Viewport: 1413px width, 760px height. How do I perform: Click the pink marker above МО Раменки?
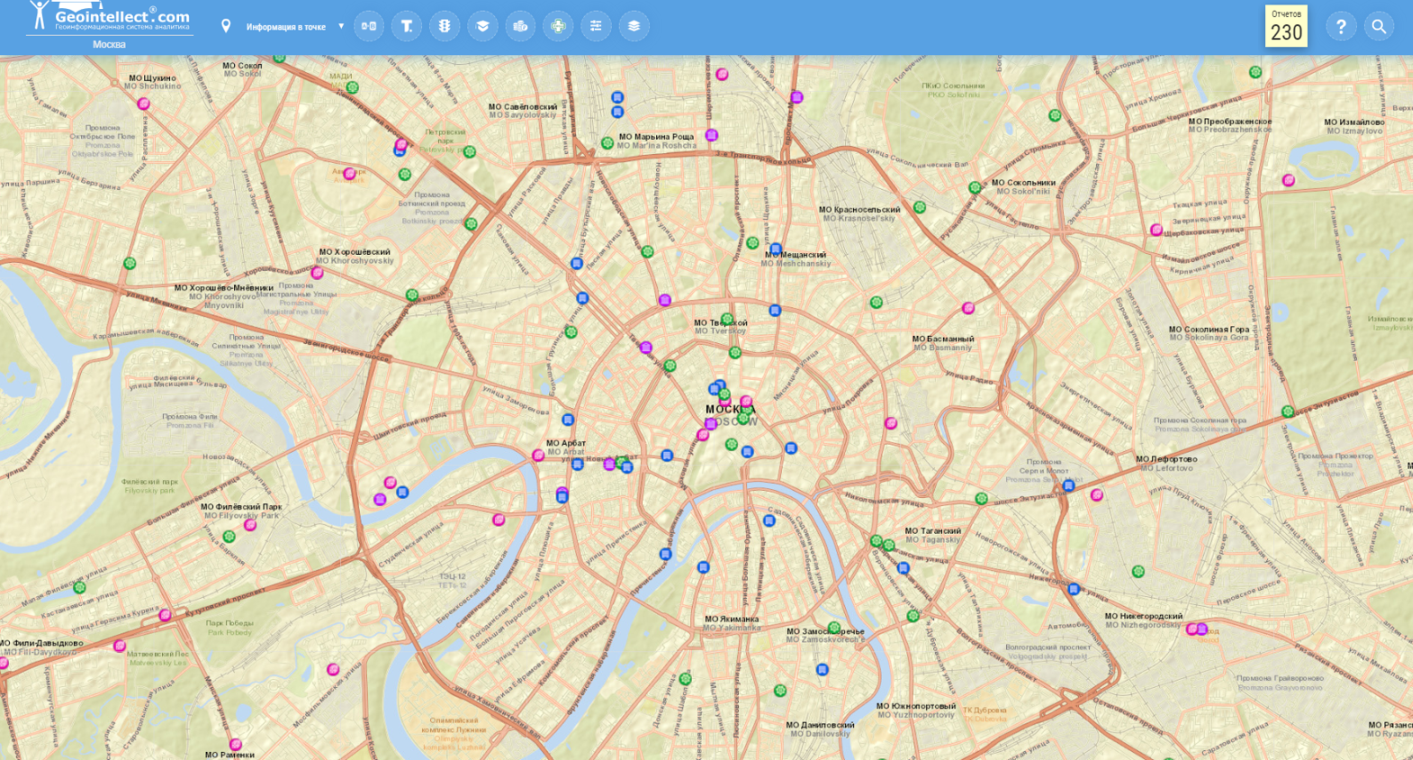tap(236, 744)
